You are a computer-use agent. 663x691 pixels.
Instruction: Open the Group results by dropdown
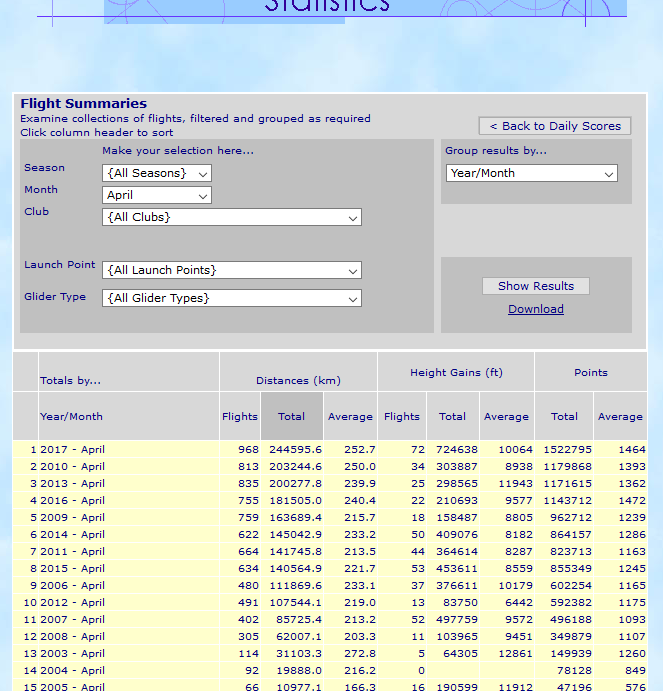point(531,173)
